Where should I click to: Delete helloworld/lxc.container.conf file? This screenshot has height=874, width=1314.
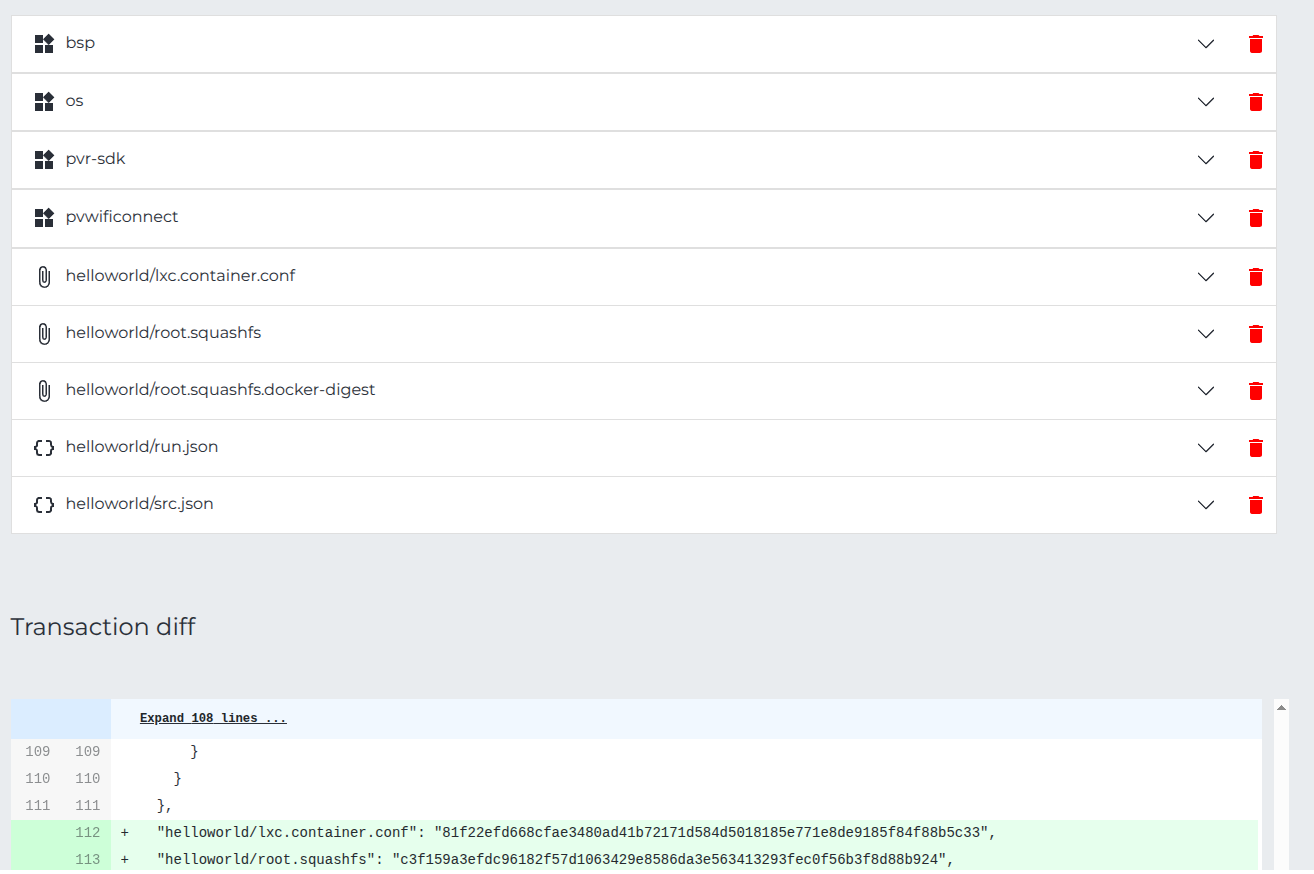pyautogui.click(x=1256, y=277)
